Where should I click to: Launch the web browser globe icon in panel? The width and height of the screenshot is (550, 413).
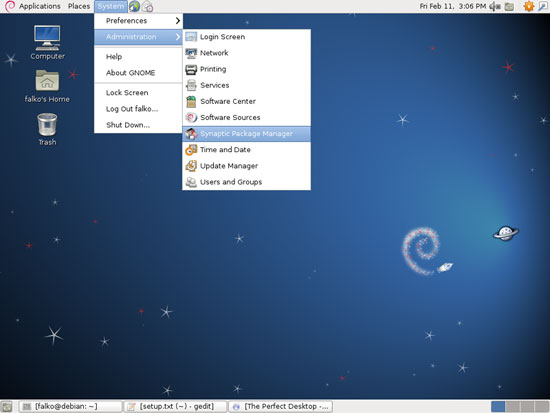click(134, 6)
